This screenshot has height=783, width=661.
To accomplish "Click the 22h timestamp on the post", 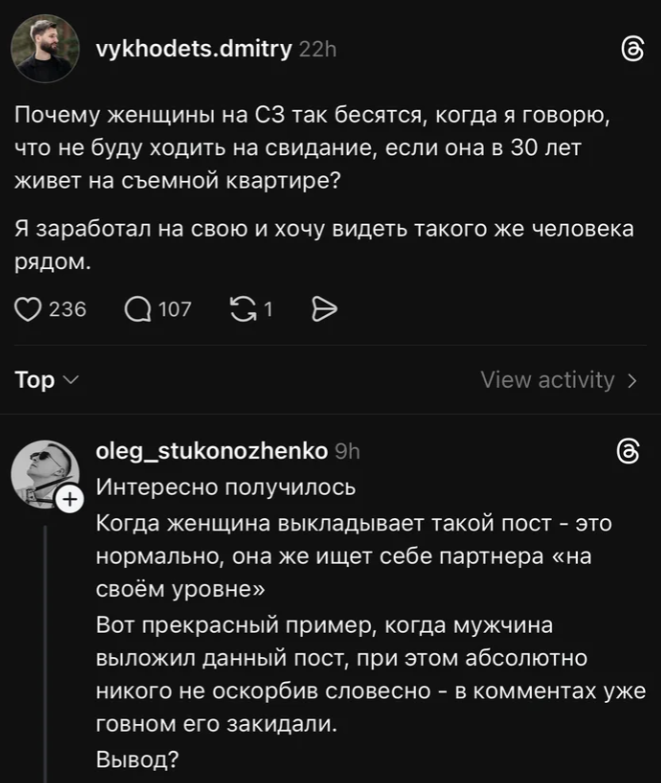I will coord(318,49).
